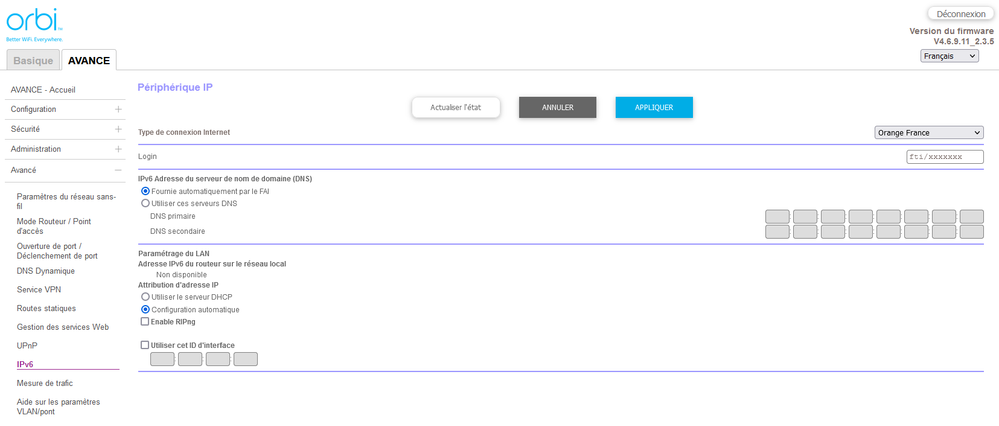Select Configuration automatique radio button
This screenshot has height=426, width=999.
coord(145,309)
